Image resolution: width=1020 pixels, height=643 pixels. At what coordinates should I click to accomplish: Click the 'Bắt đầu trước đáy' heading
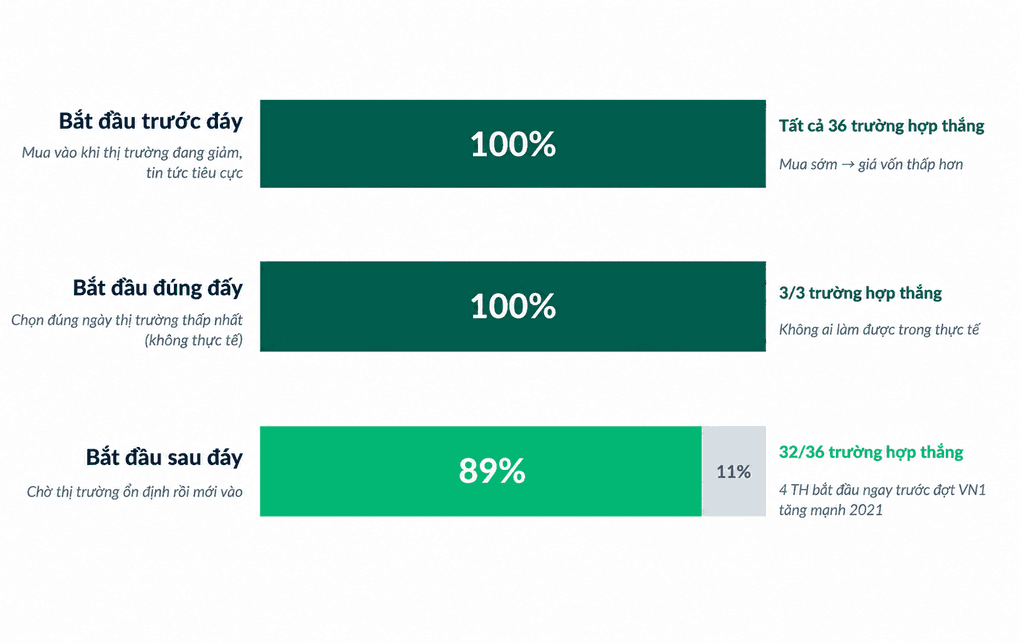(x=150, y=121)
